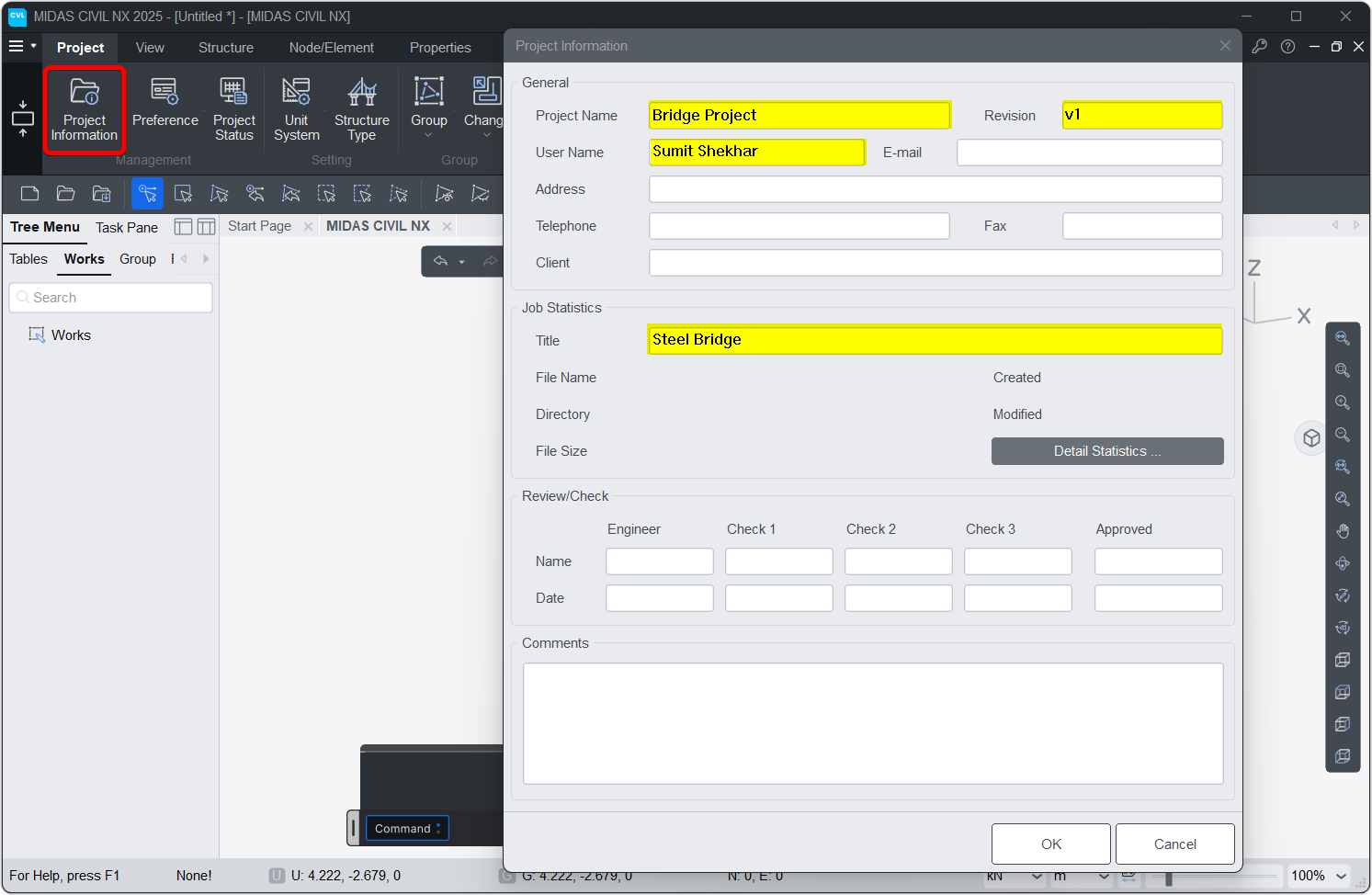
Task: Select the dashed rectangle Select All tool
Action: coord(326,193)
